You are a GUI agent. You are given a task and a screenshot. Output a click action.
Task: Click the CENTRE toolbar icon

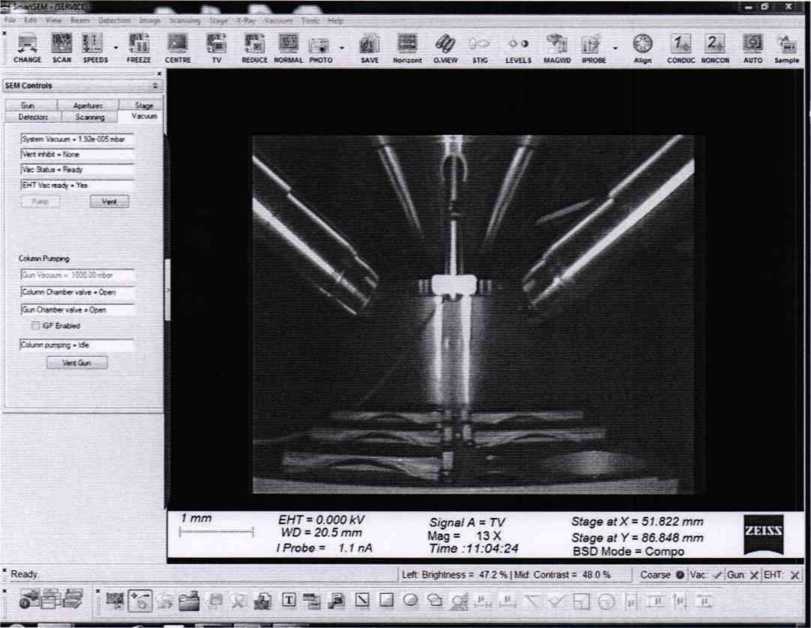point(177,45)
